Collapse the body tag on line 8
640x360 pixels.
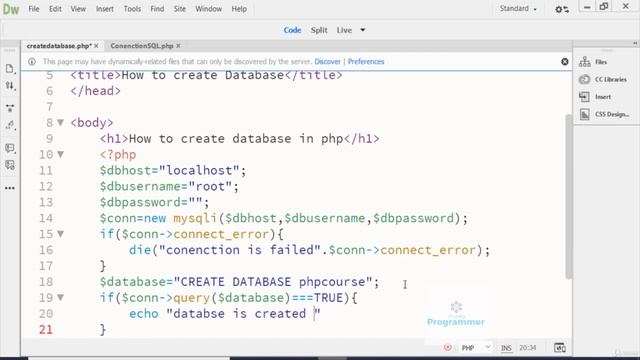click(x=60, y=122)
